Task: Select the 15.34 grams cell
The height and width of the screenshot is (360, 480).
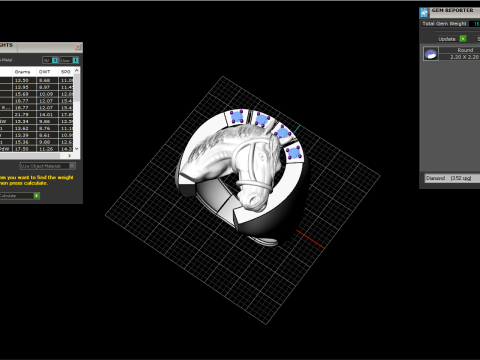Action: [24, 122]
